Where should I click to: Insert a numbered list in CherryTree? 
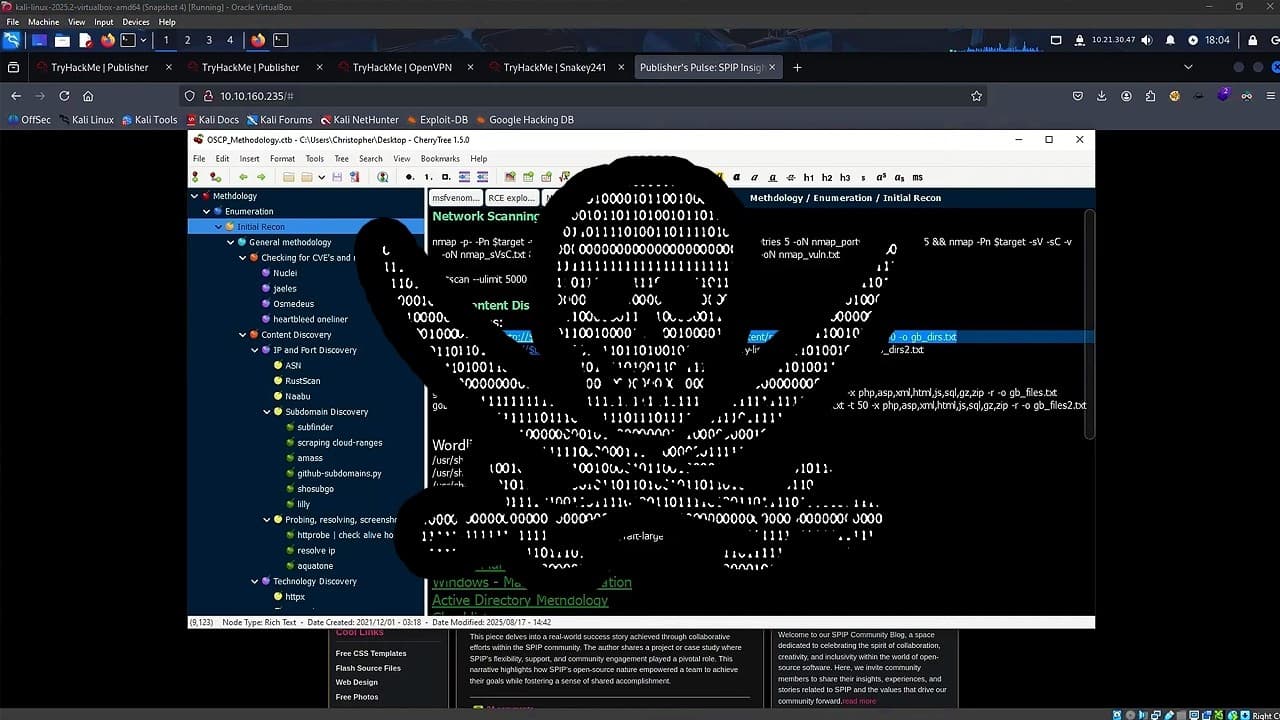[x=428, y=177]
